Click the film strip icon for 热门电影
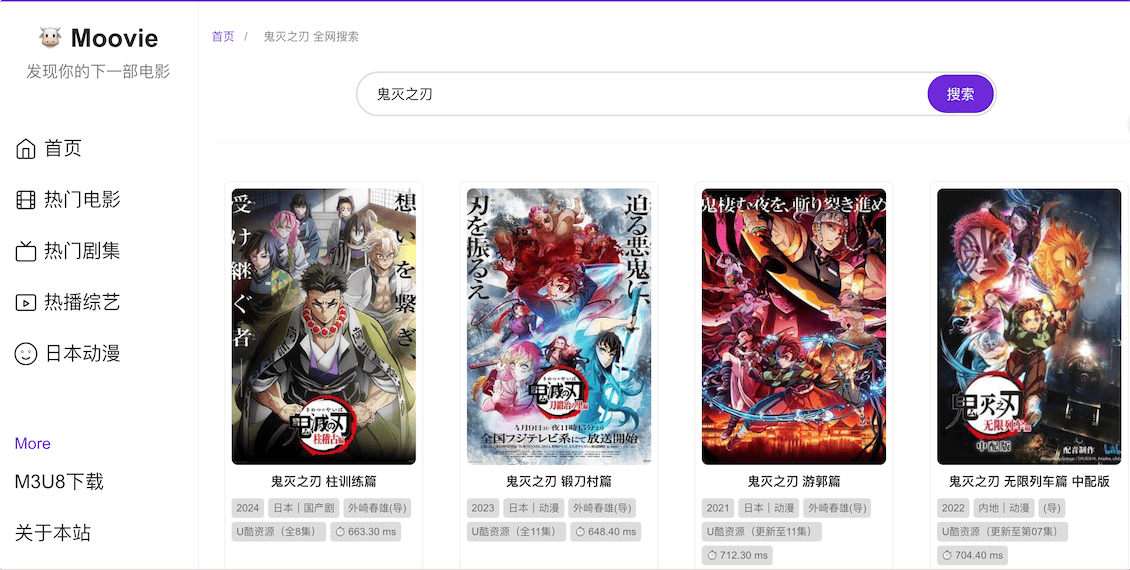The height and width of the screenshot is (570, 1130). pyautogui.click(x=26, y=200)
